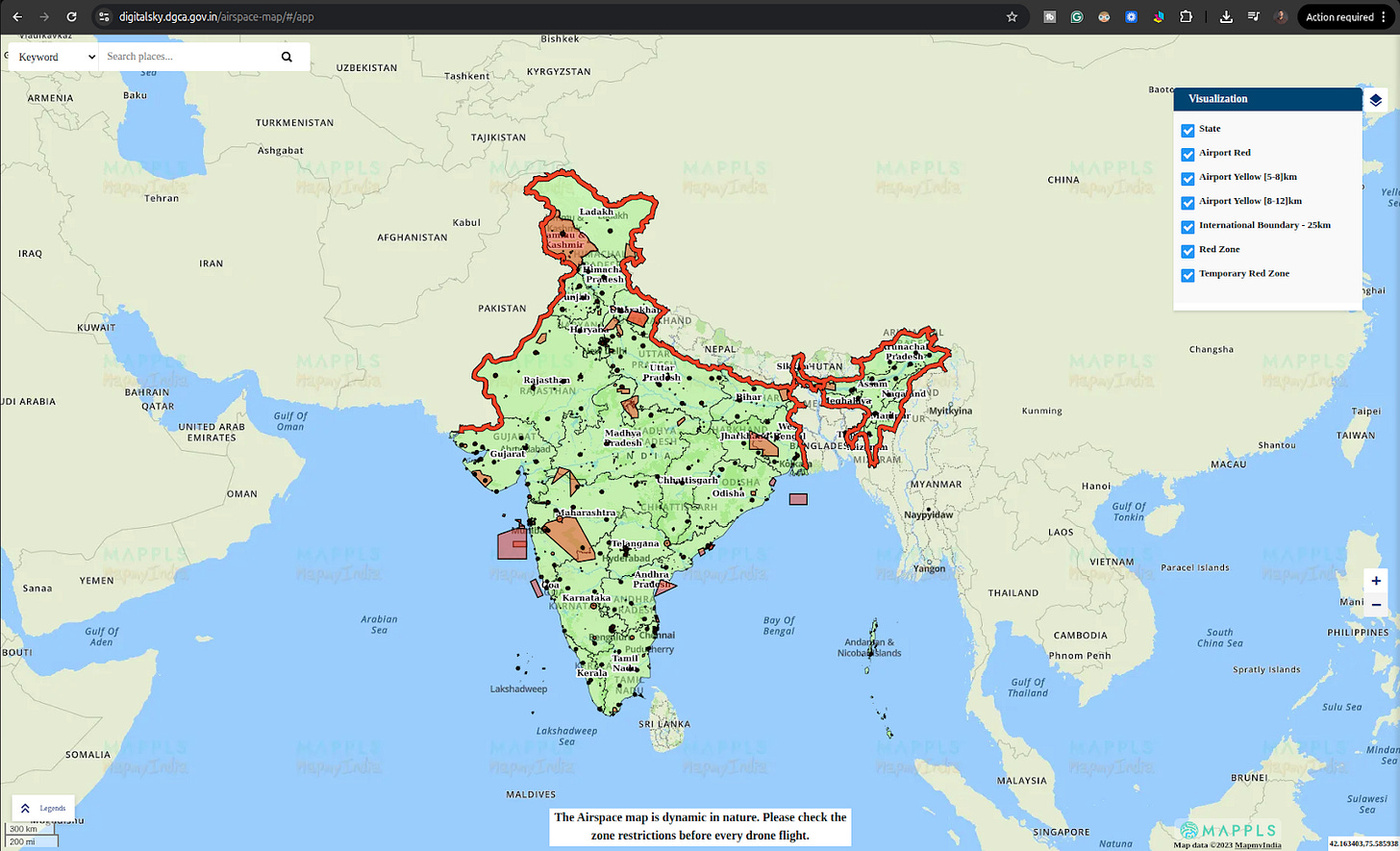This screenshot has width=1400, height=851.
Task: Click the SRI LANKA label
Action: (664, 724)
